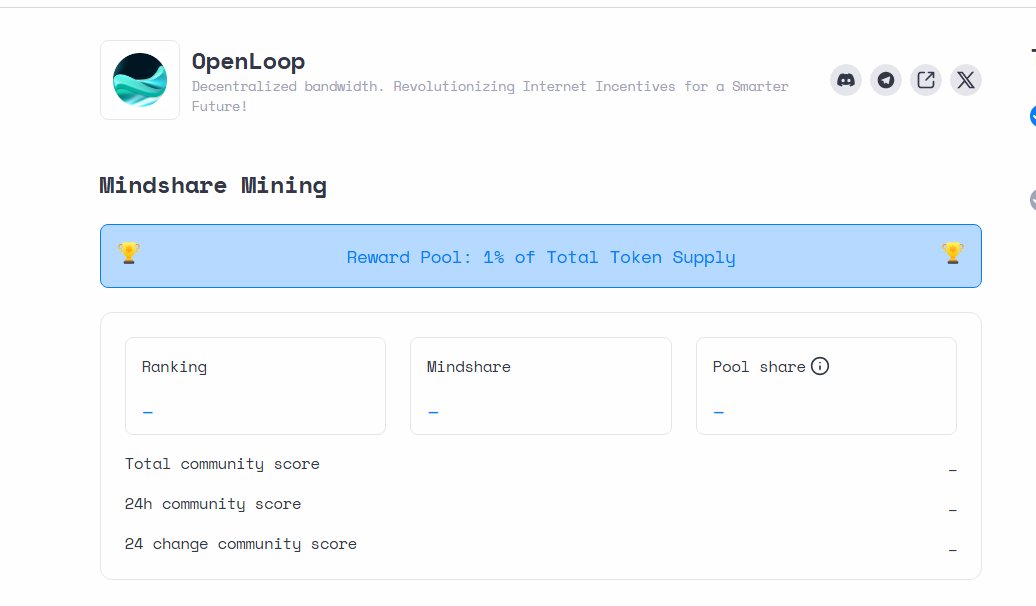
Task: Select the Pool share stat card
Action: point(826,385)
